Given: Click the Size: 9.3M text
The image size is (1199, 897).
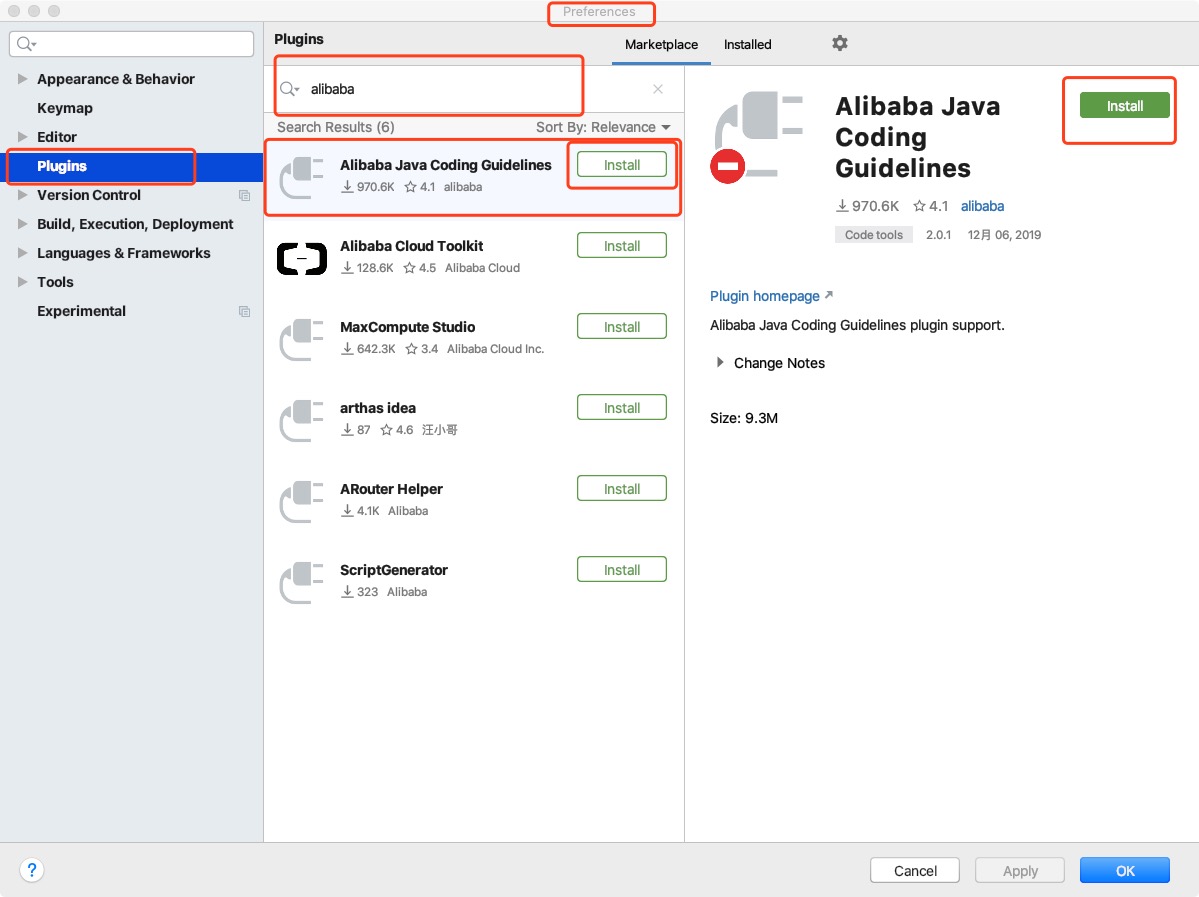Looking at the screenshot, I should click(x=744, y=418).
